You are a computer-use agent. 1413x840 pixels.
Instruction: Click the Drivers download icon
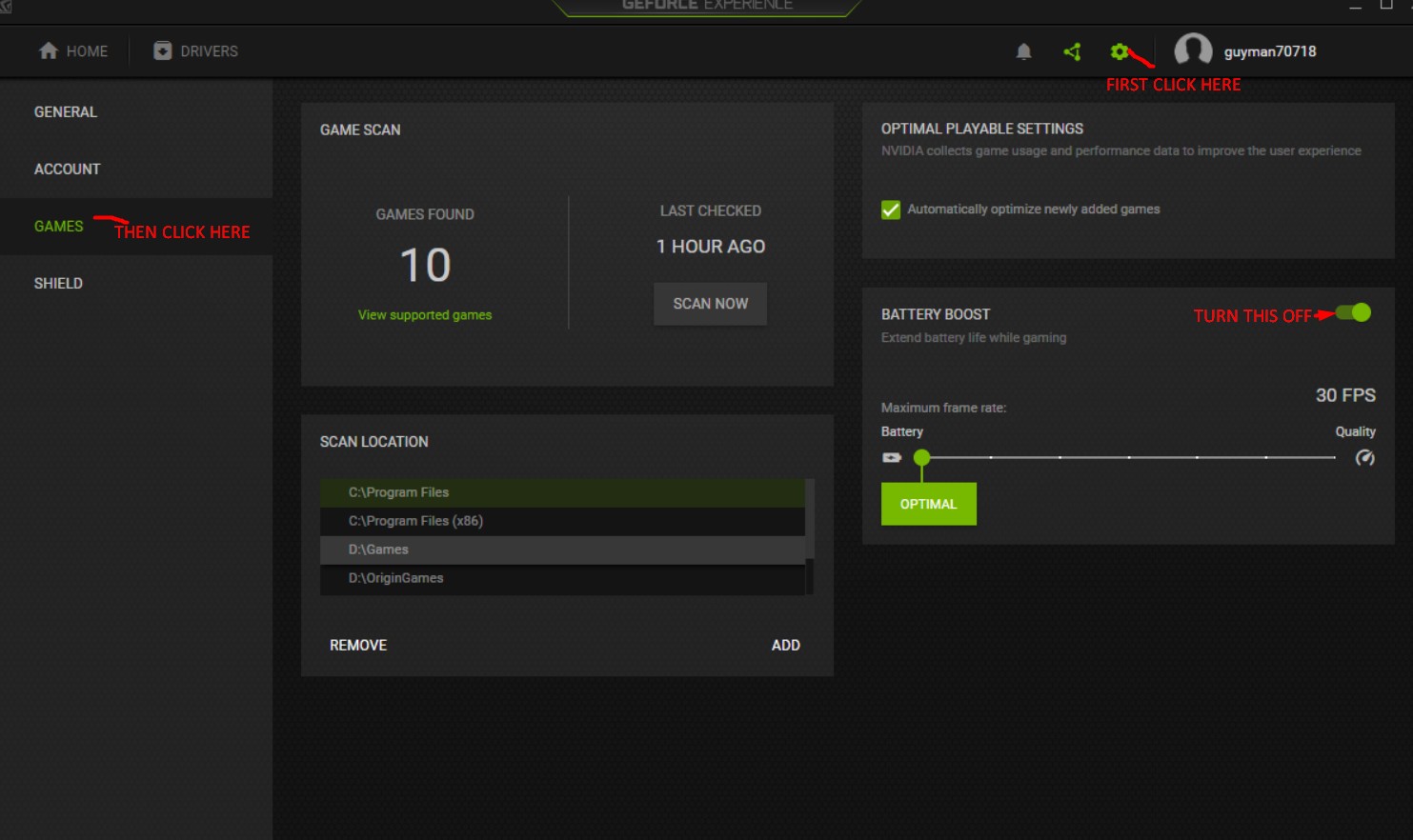tap(163, 50)
